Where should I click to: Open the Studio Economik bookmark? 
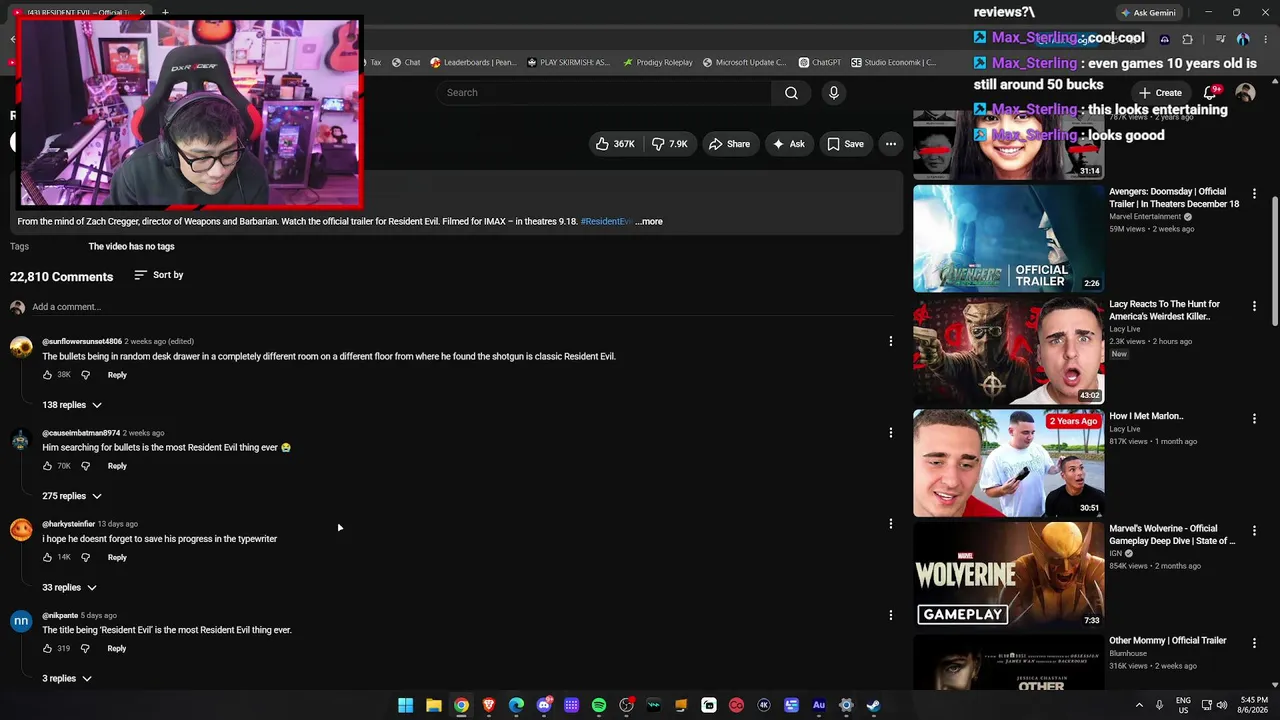[x=893, y=62]
